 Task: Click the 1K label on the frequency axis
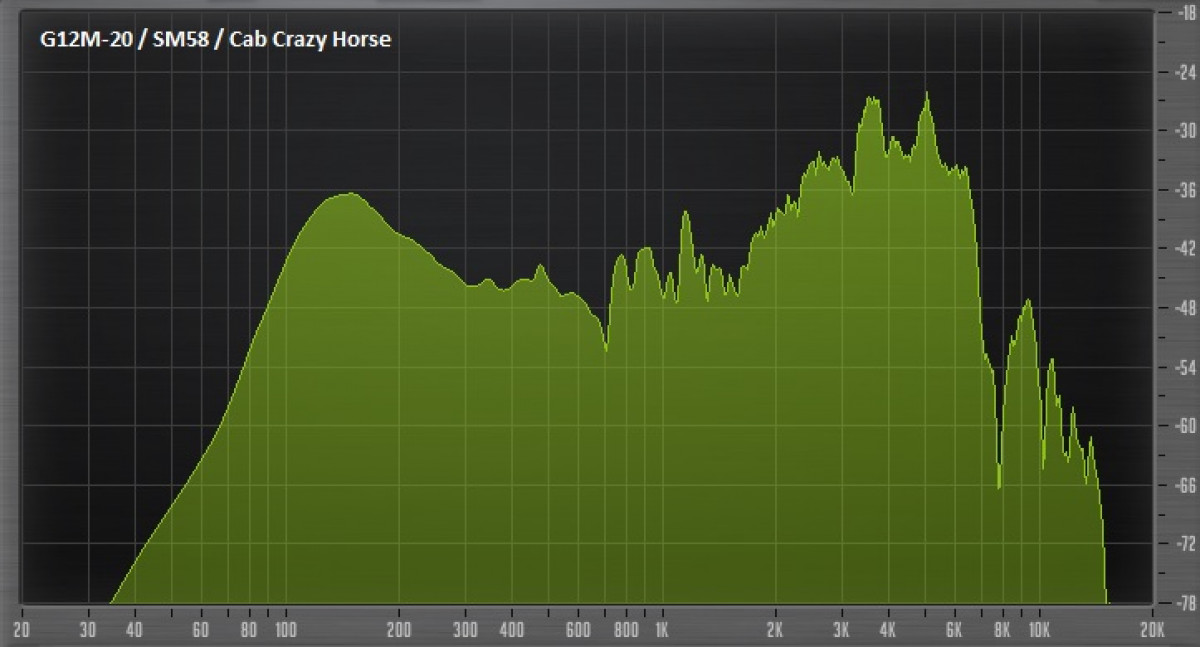[661, 630]
